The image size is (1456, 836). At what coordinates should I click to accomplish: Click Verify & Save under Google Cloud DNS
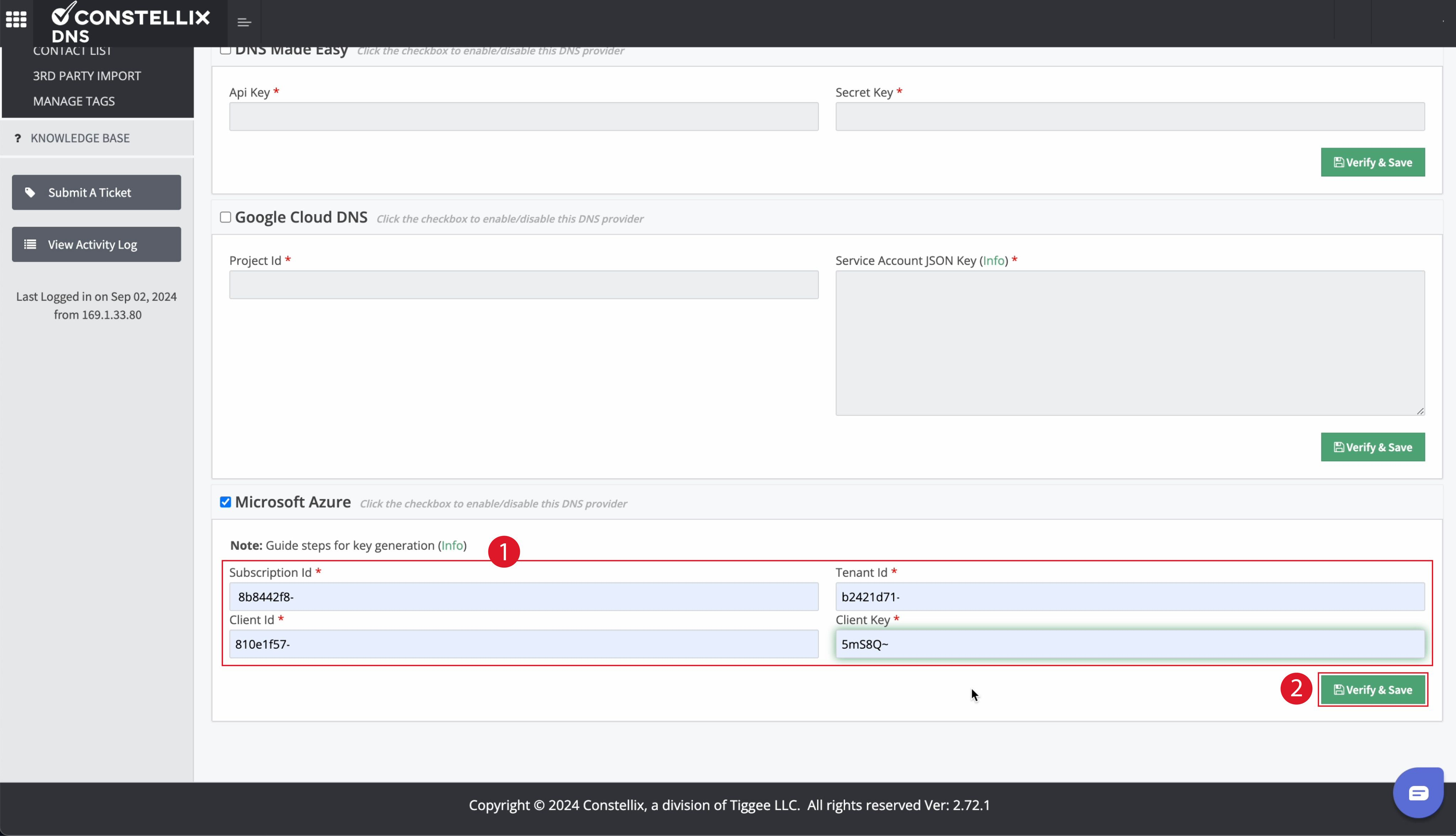(1372, 447)
